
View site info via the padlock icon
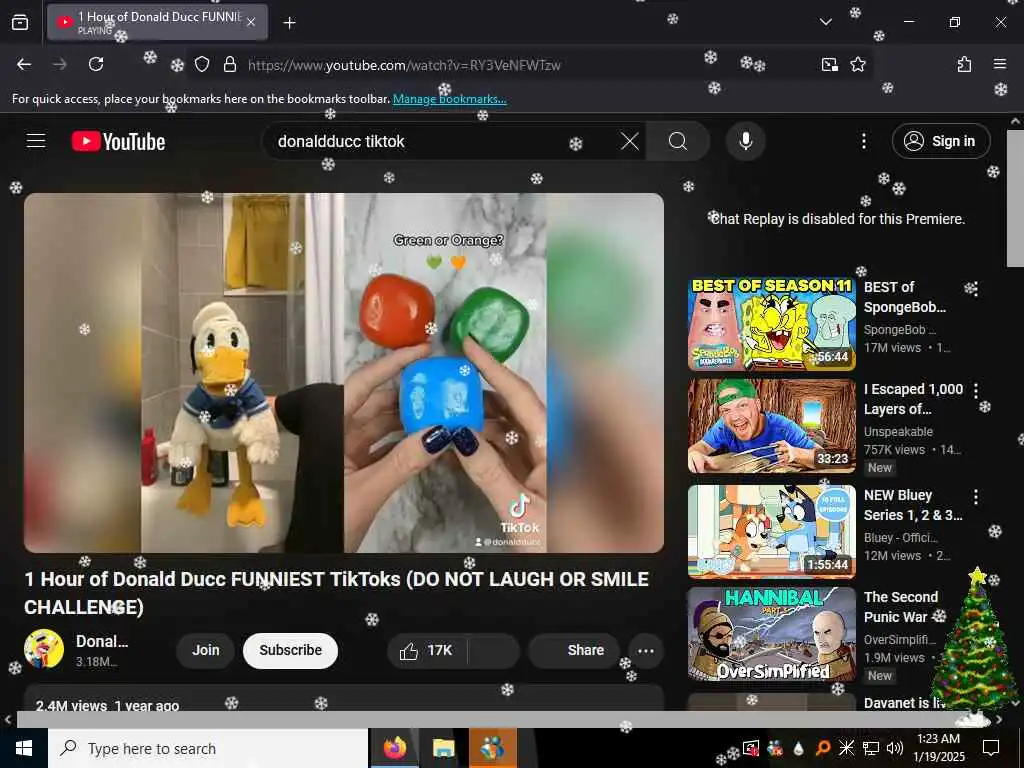click(230, 65)
